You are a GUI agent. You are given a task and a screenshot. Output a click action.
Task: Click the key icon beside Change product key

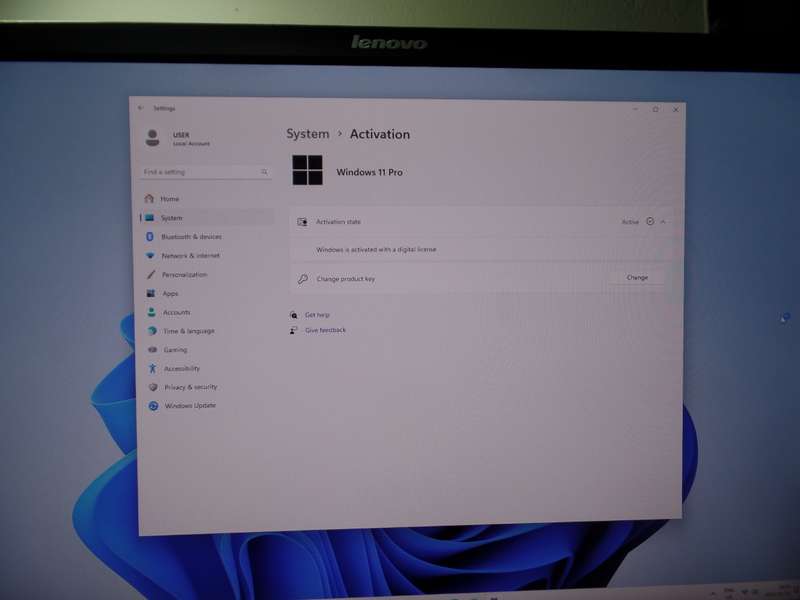click(x=303, y=279)
